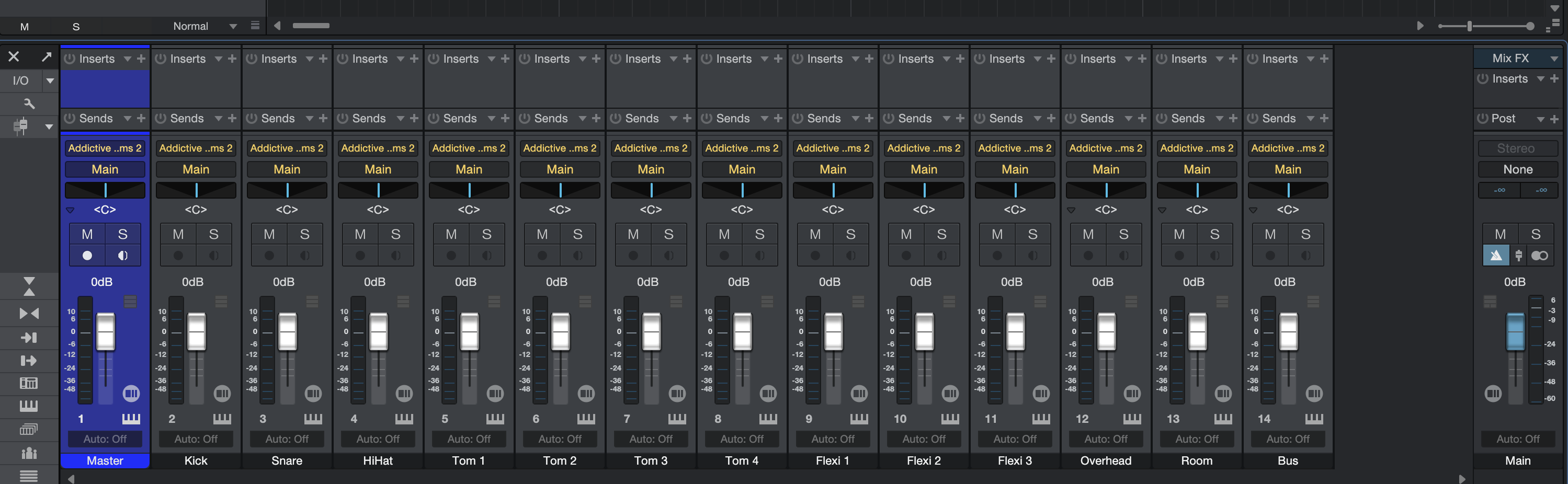The width and height of the screenshot is (1568, 484).
Task: Choose the None output selector on Main channel
Action: click(1518, 169)
